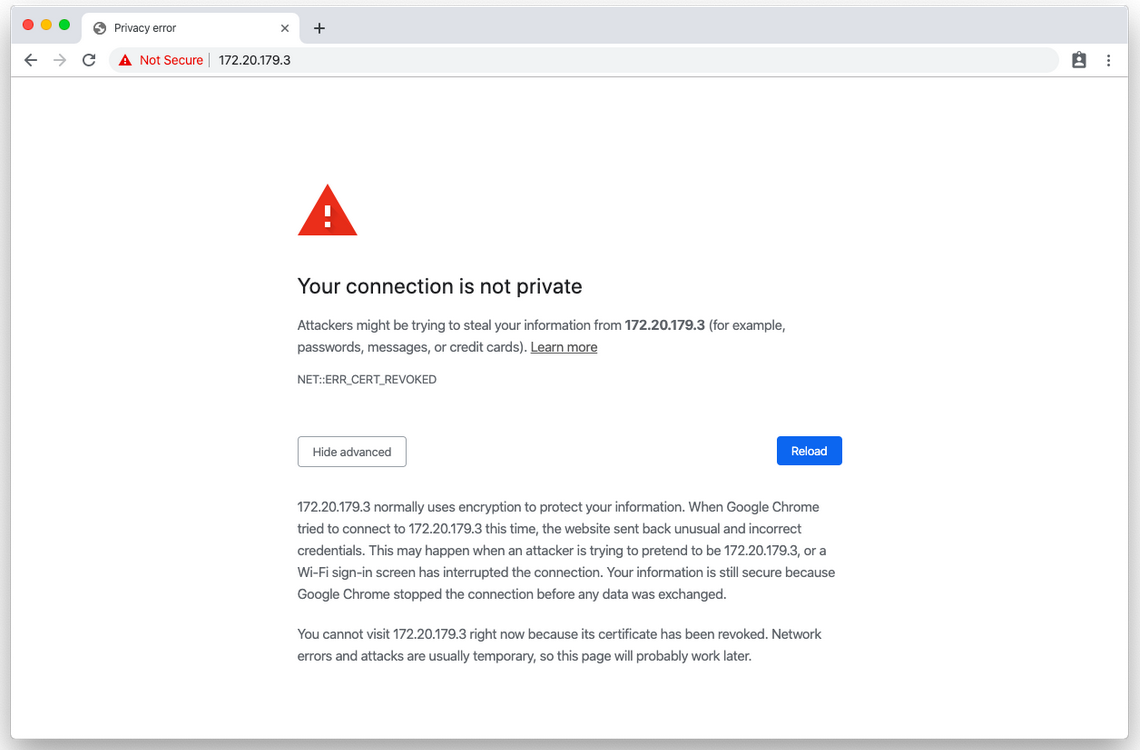
Task: Click the large red warning triangle on page
Action: (x=327, y=212)
